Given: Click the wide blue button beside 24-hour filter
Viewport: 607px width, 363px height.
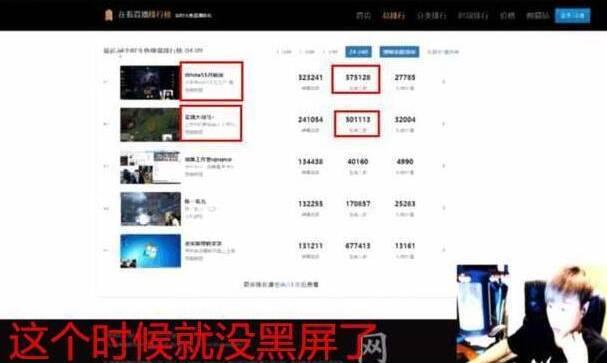Looking at the screenshot, I should [399, 51].
